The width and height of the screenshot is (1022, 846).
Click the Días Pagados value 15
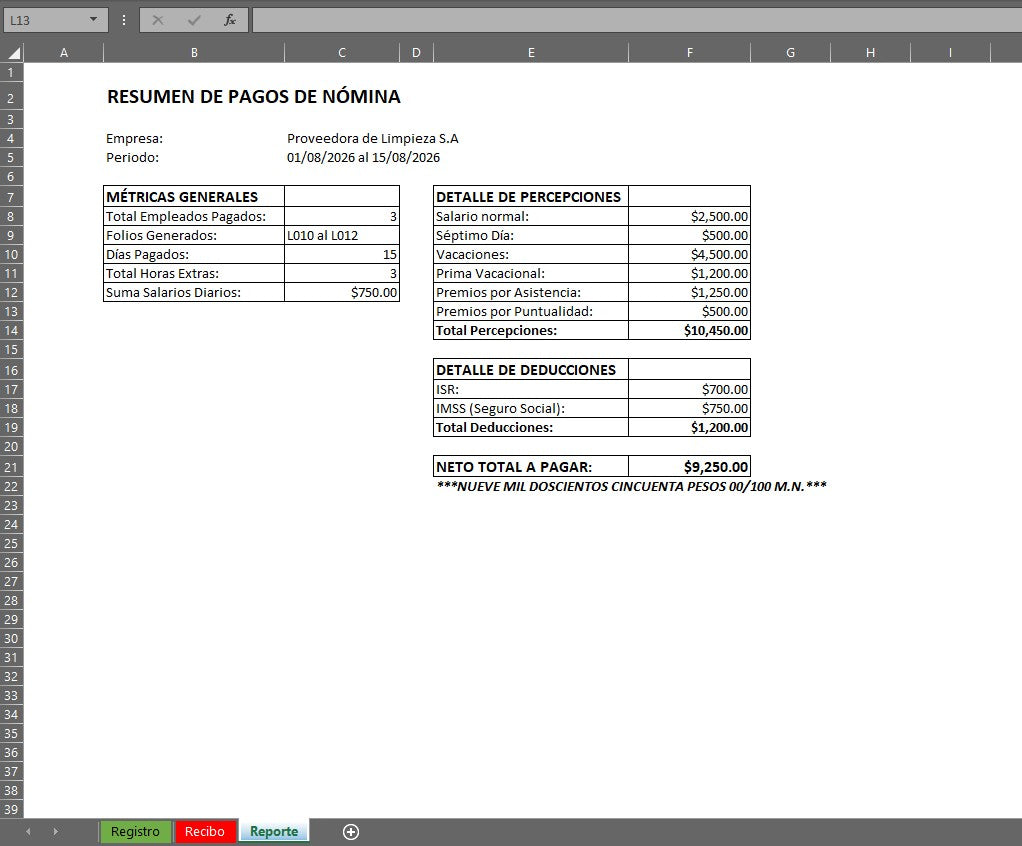coord(342,254)
